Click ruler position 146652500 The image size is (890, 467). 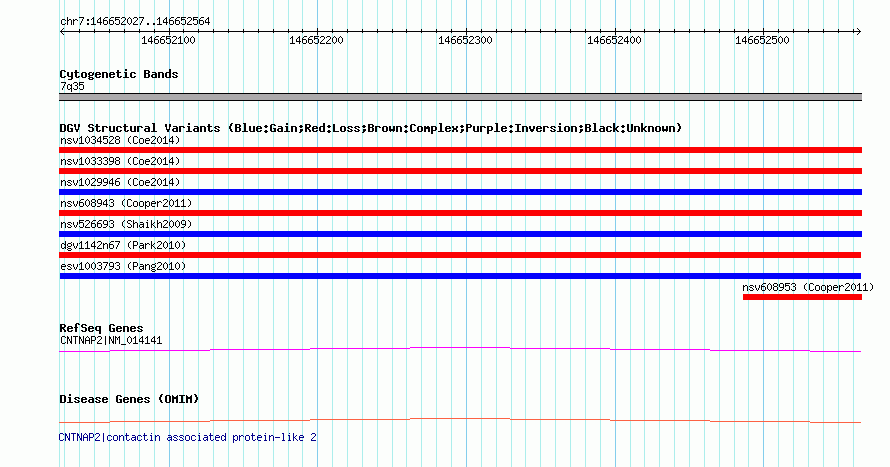[762, 40]
